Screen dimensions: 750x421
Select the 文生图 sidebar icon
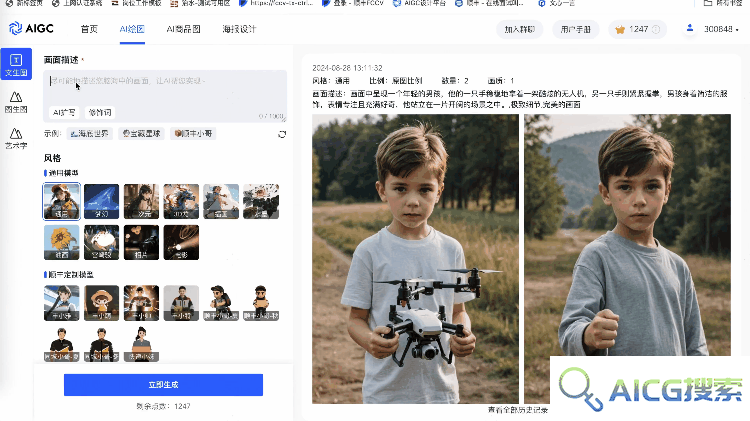click(16, 64)
